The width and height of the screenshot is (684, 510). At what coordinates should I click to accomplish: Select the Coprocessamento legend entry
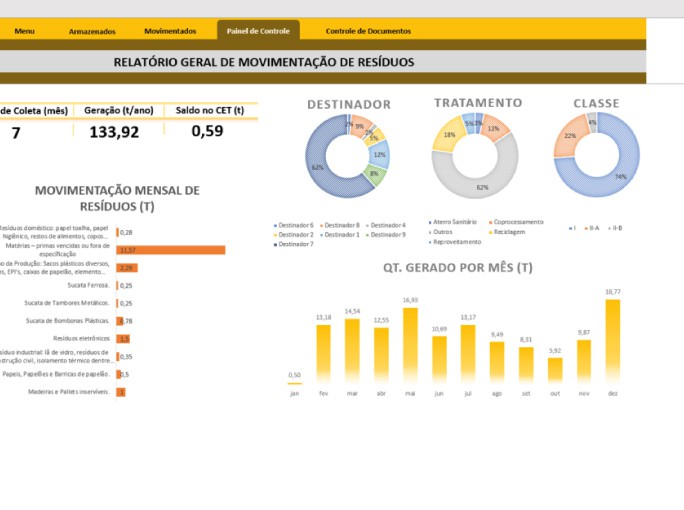(x=517, y=222)
